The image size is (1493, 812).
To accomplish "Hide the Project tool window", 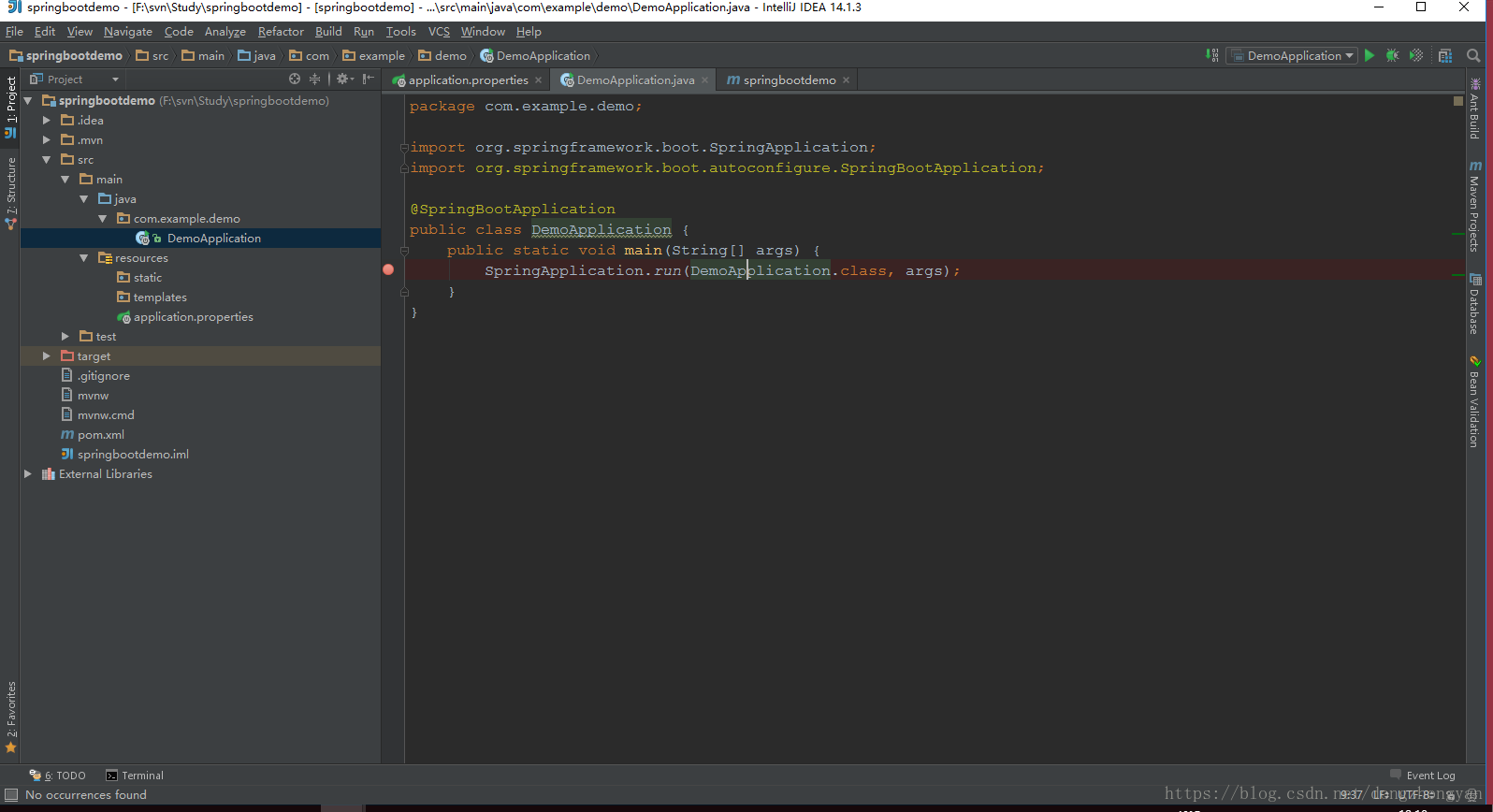I will (369, 80).
